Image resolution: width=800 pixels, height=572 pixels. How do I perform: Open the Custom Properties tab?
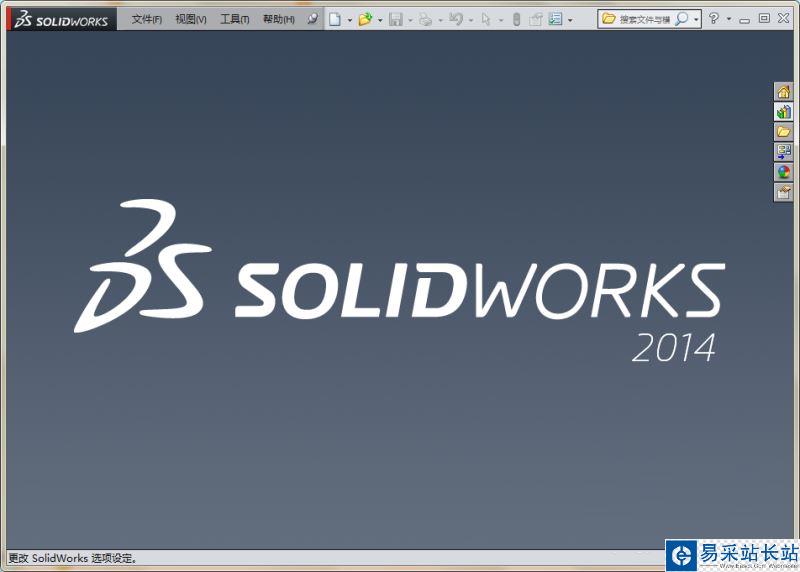783,192
